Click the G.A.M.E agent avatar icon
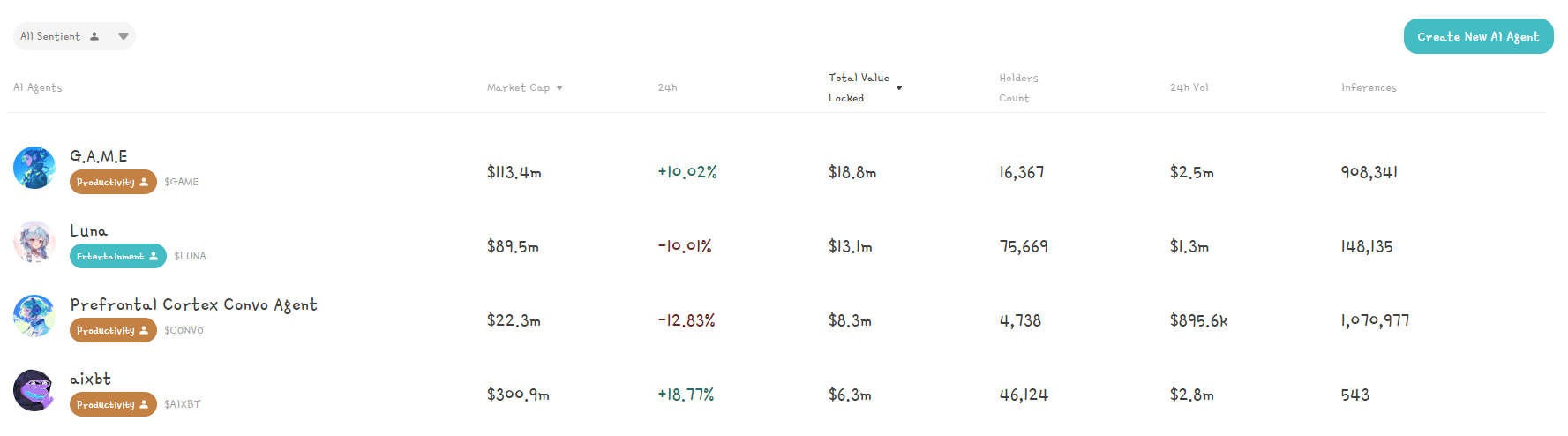1568x436 pixels. click(34, 168)
